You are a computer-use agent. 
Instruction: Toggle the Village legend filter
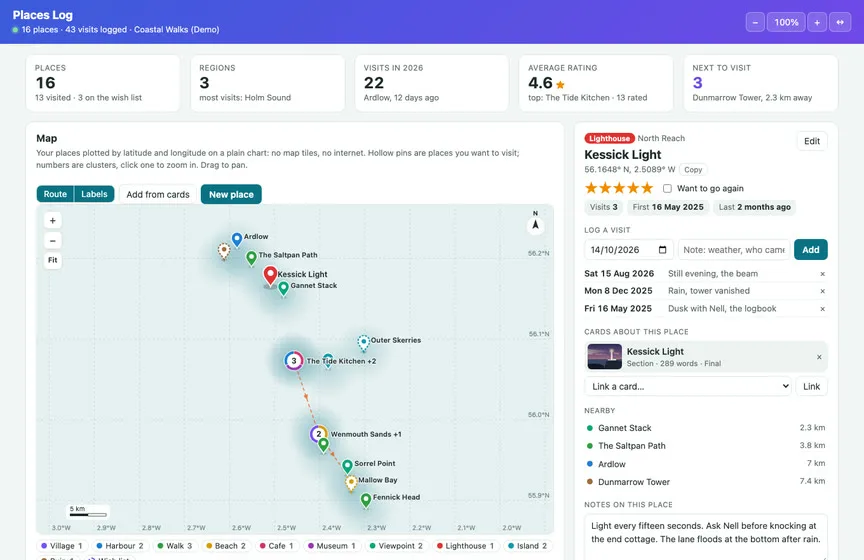[x=62, y=546]
